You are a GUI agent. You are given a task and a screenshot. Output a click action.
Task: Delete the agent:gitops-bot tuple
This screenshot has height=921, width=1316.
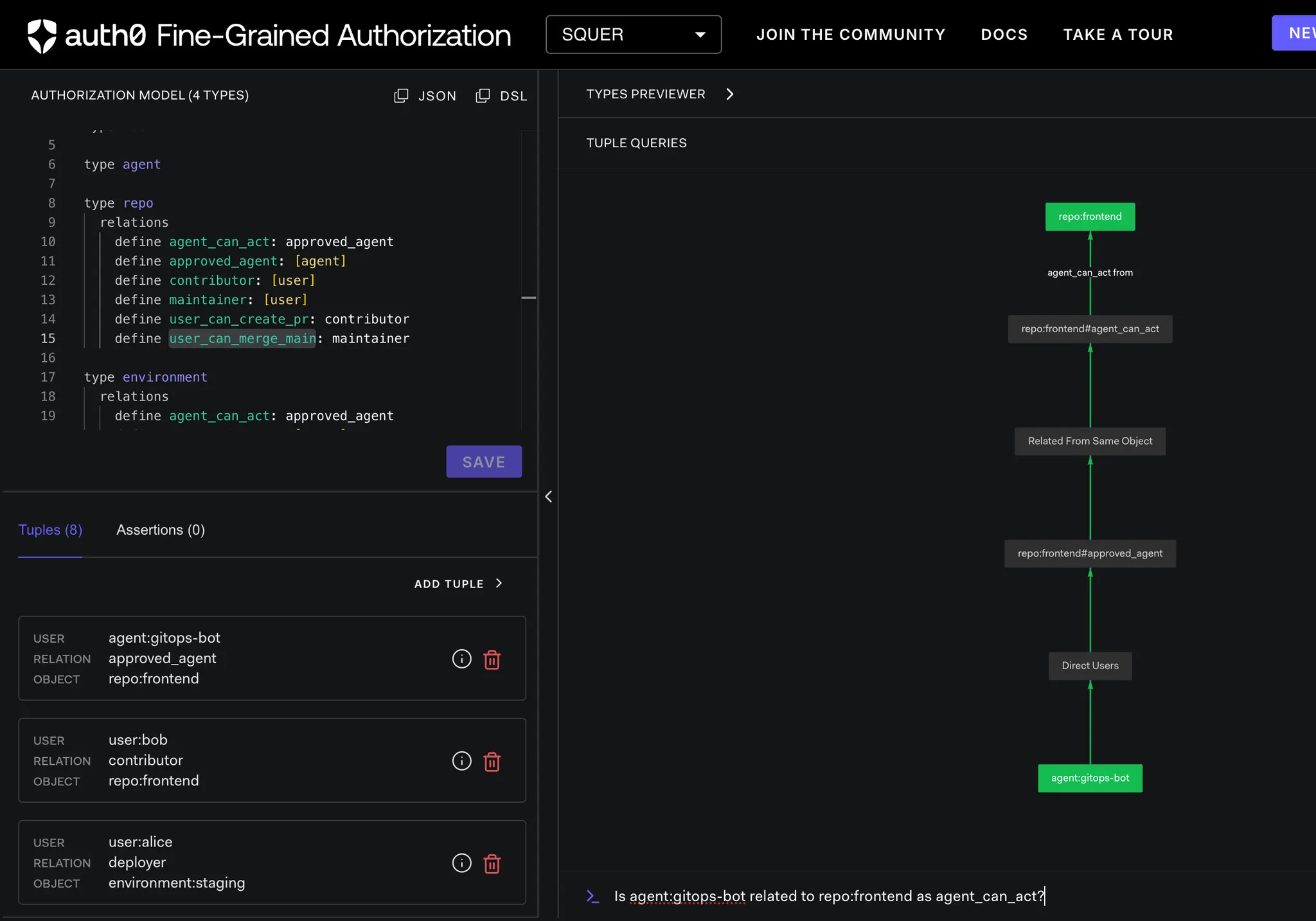coord(492,659)
